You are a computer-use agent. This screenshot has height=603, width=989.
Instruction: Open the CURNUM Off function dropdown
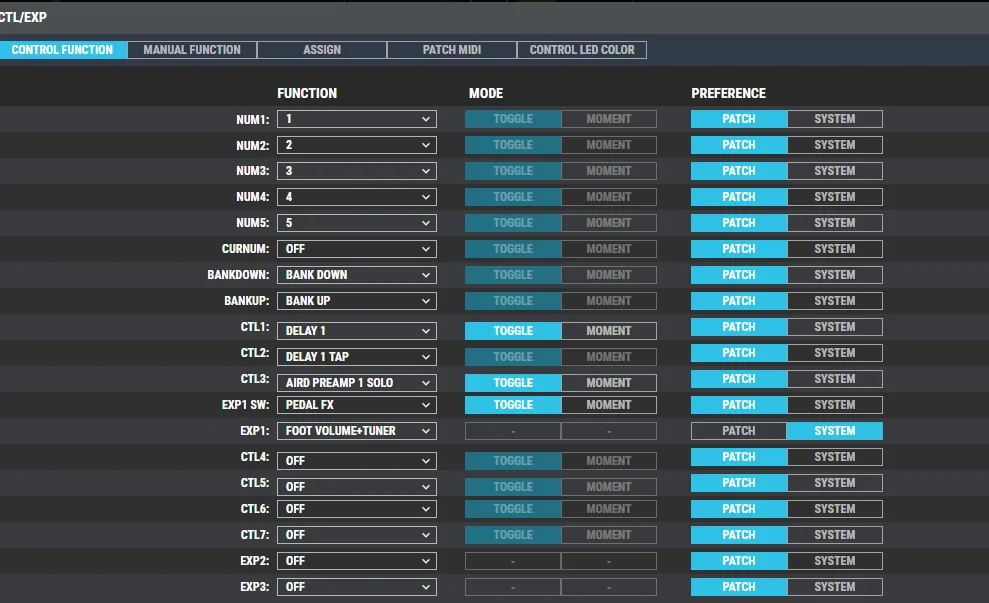coord(357,249)
